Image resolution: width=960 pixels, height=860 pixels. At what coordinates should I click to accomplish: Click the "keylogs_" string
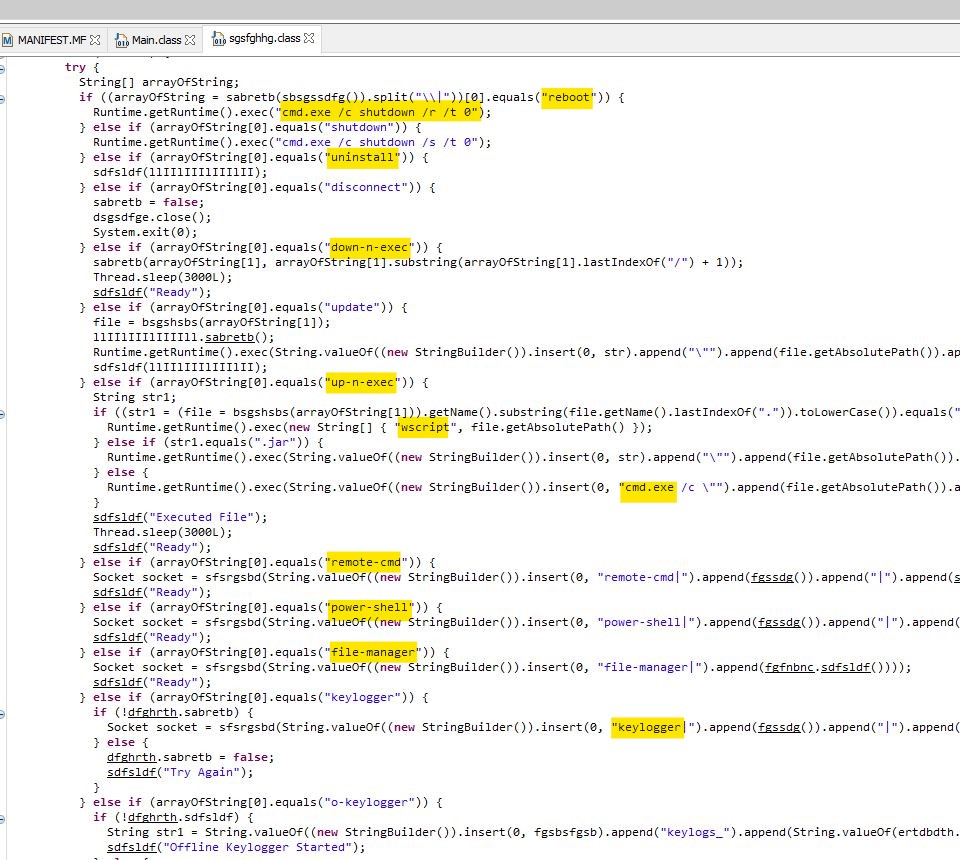(x=695, y=832)
